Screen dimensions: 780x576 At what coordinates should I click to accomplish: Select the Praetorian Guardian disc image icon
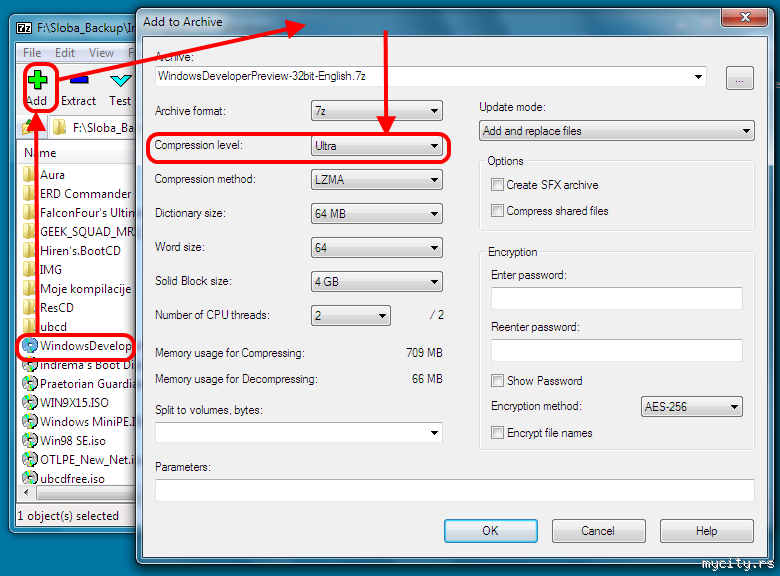pyautogui.click(x=30, y=383)
